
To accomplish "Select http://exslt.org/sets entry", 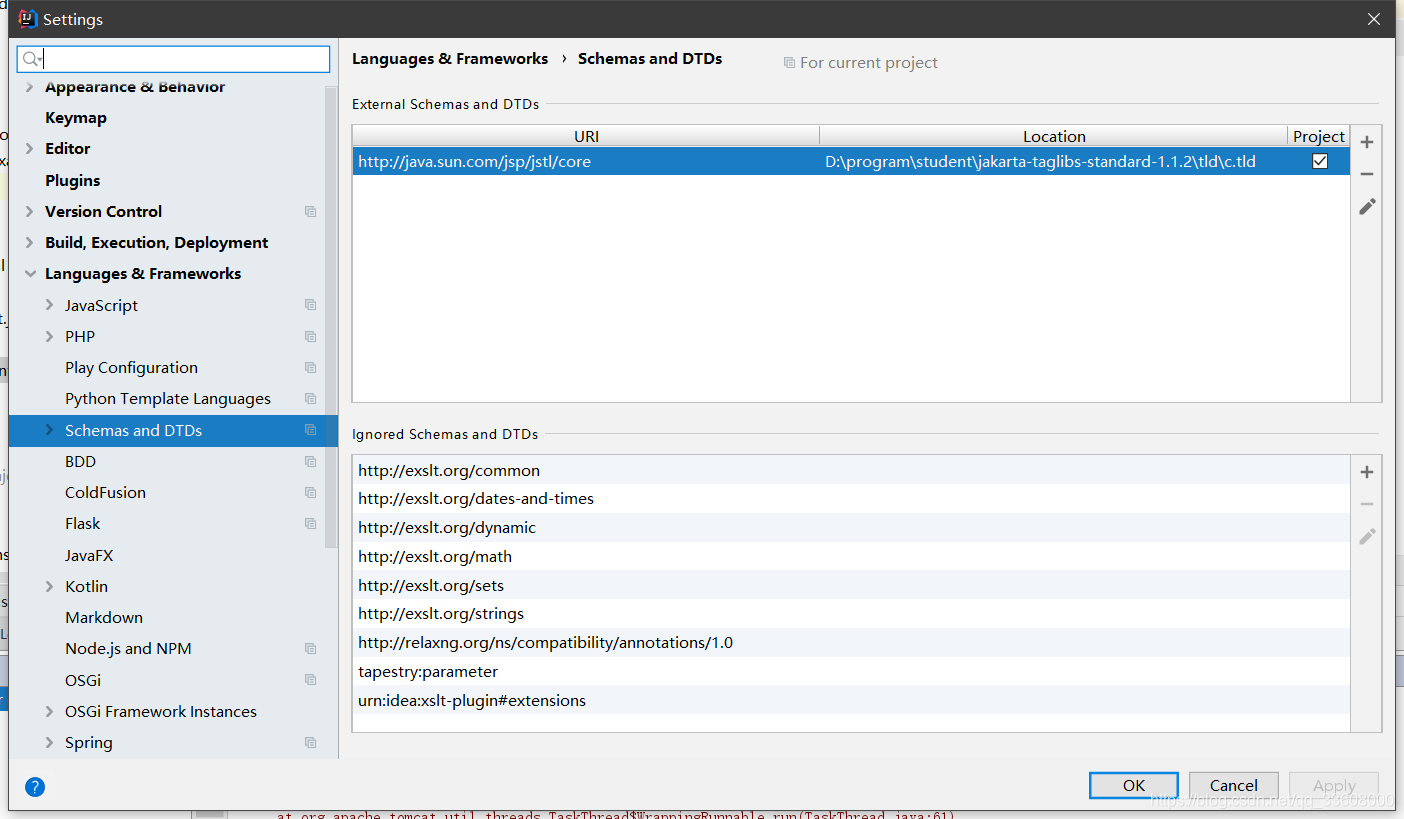I will point(851,585).
